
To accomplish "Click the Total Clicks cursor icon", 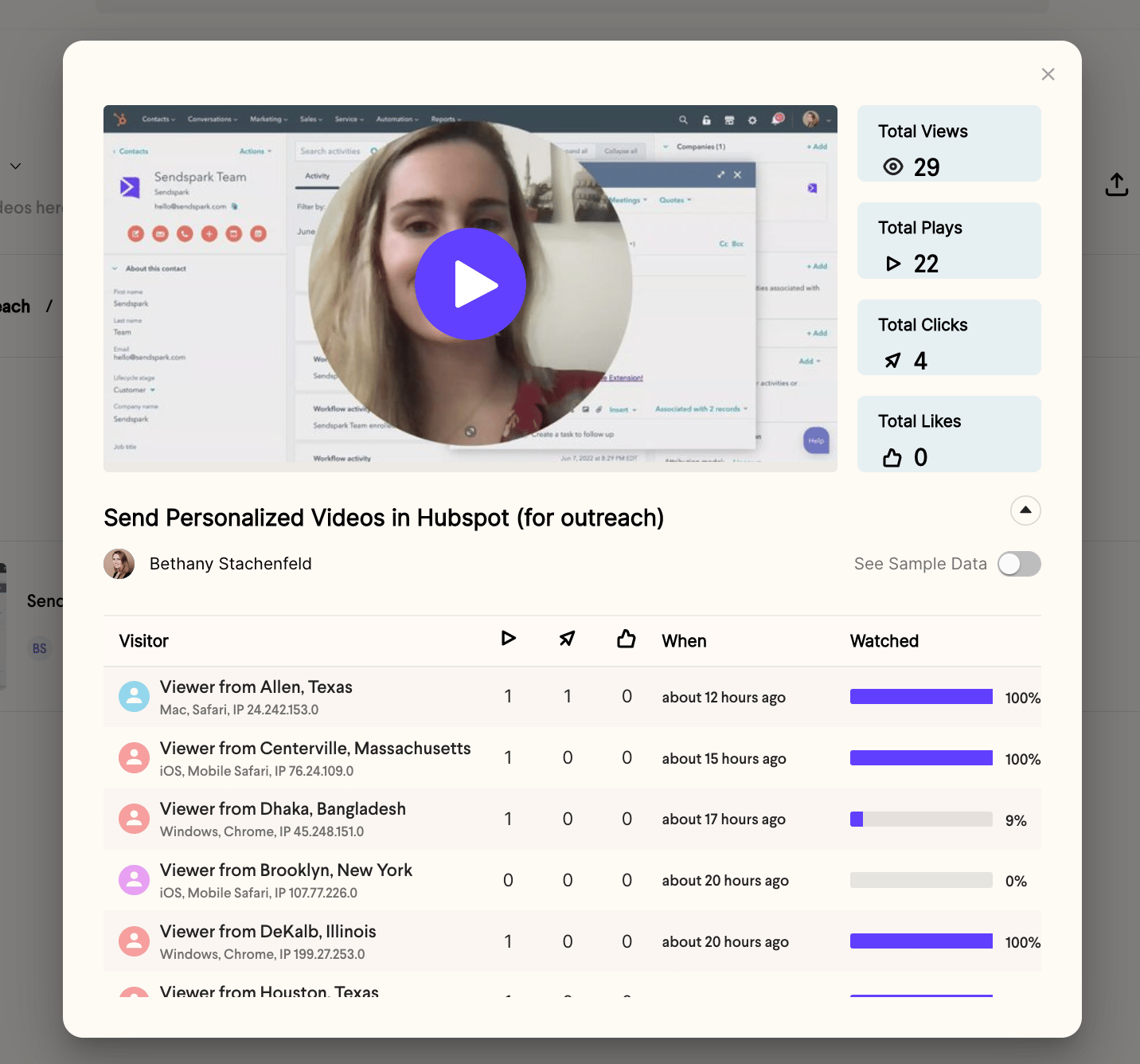I will (893, 361).
